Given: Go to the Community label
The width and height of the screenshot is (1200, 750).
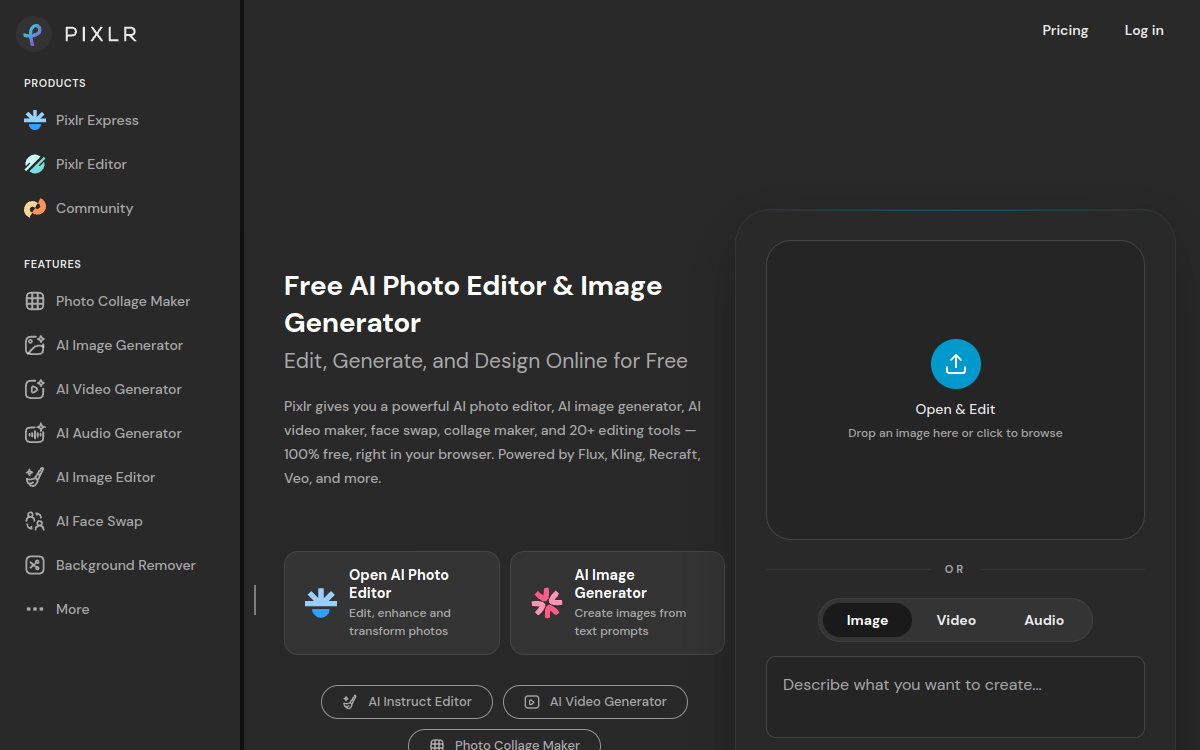Looking at the screenshot, I should pyautogui.click(x=94, y=208).
